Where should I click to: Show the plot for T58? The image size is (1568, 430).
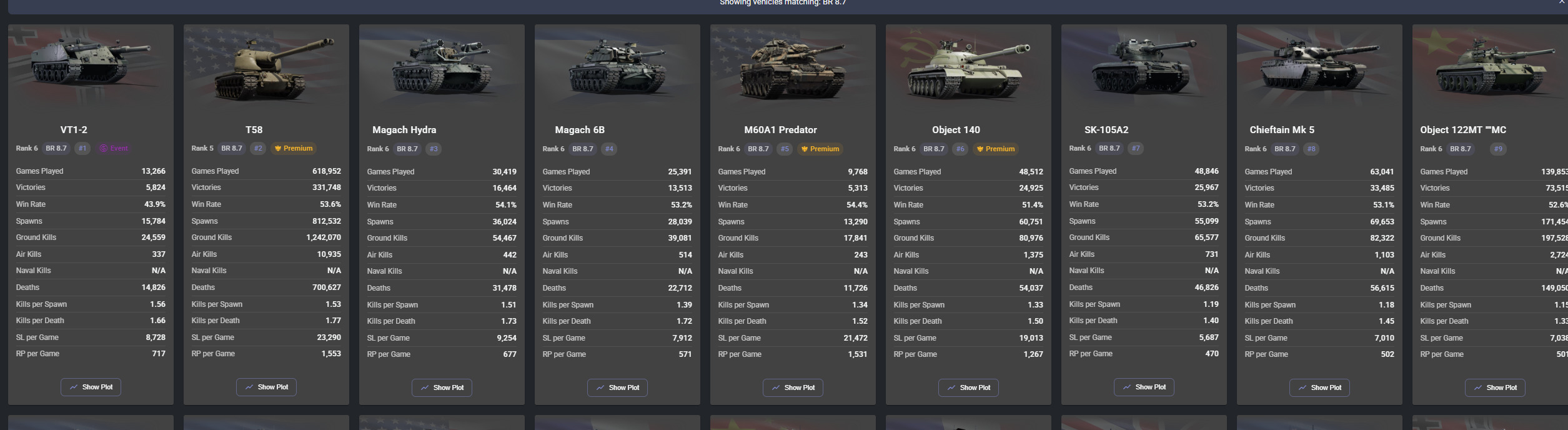click(x=266, y=387)
